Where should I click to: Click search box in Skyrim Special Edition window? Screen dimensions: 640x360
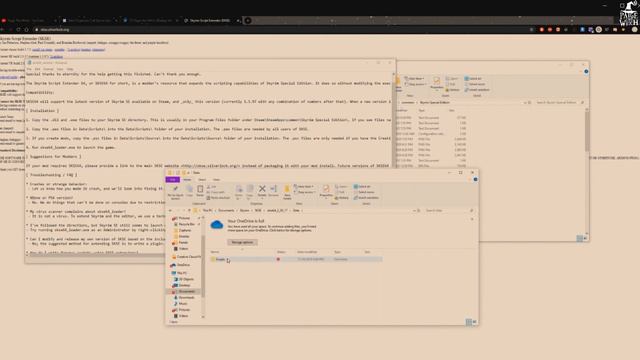click(x=559, y=102)
